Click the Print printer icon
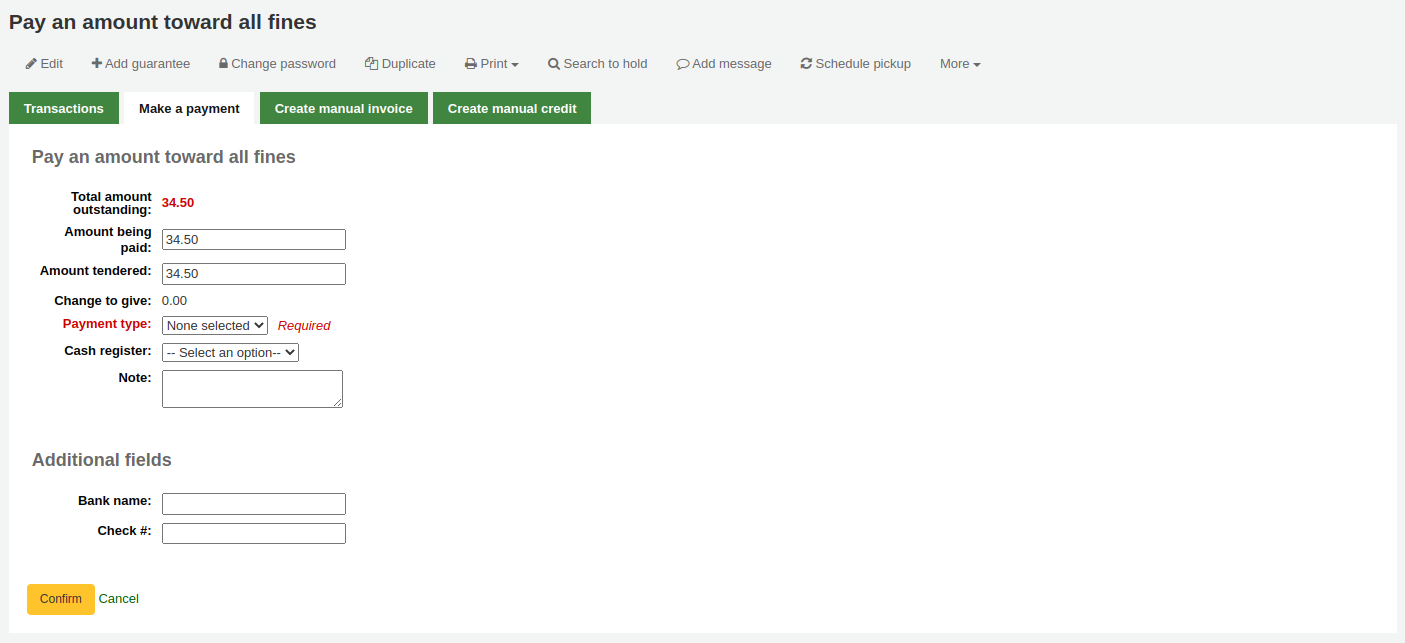 [x=470, y=64]
